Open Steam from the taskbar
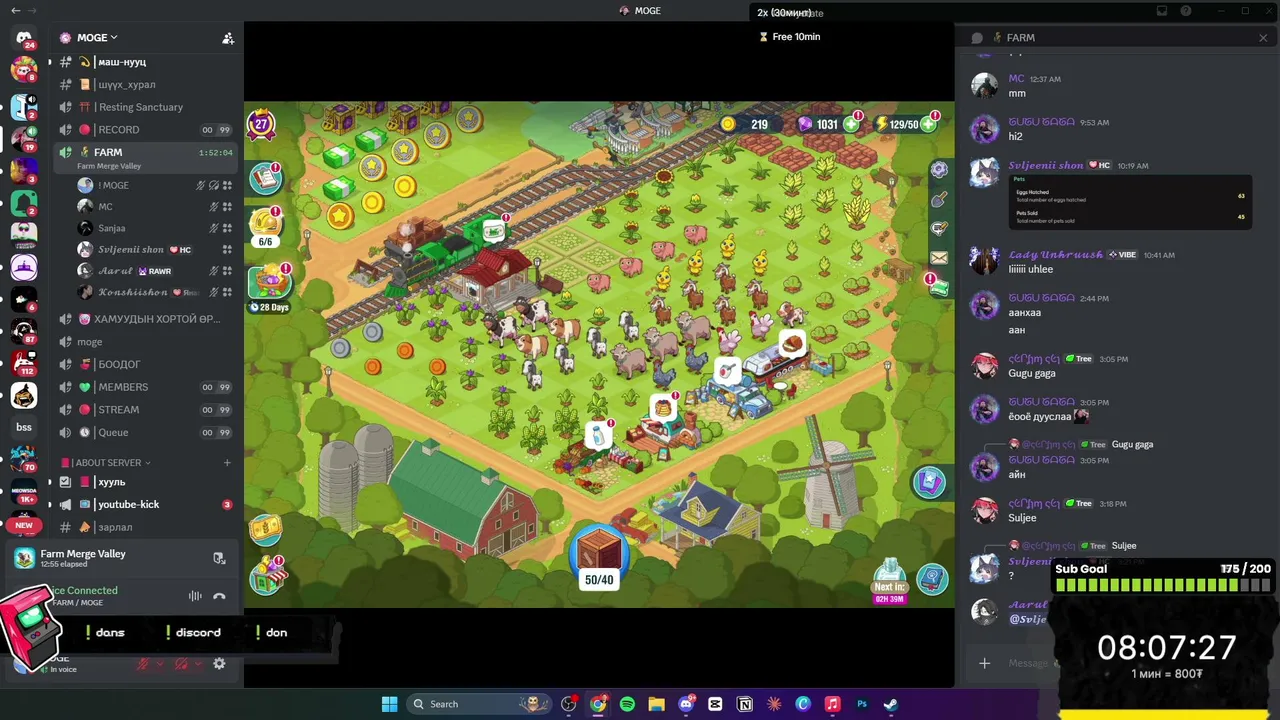 click(x=890, y=704)
